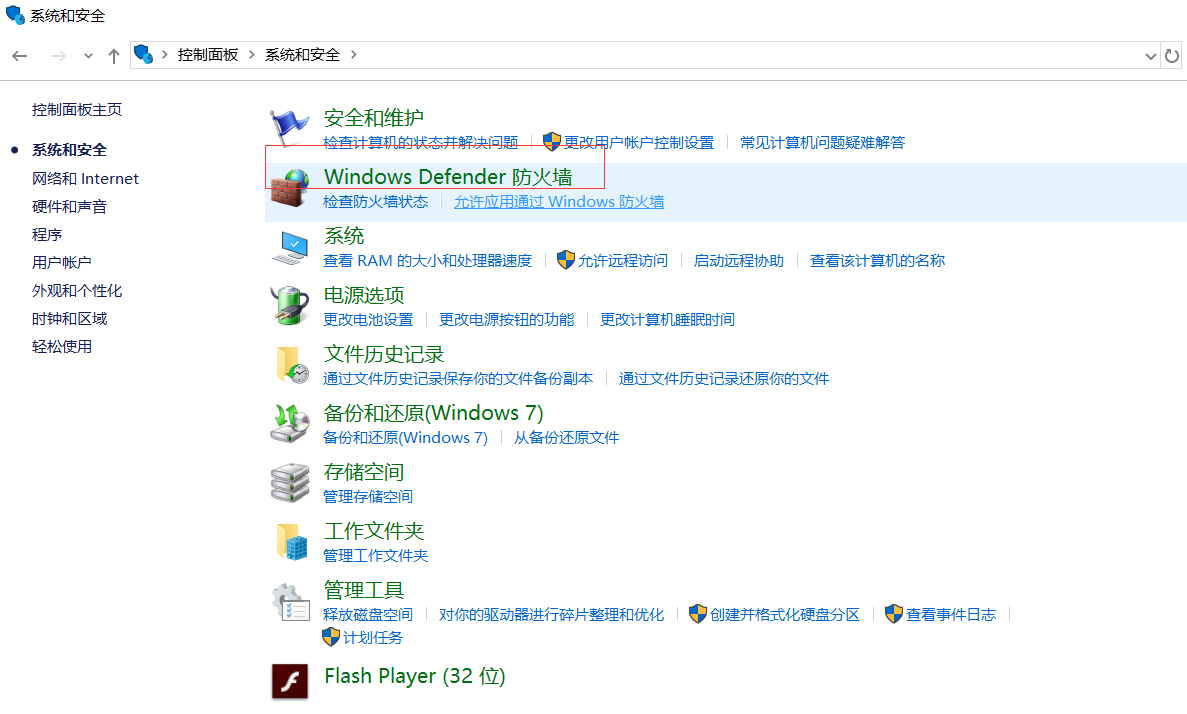Click 启动远程协助 link
This screenshot has height=714, width=1187.
click(739, 260)
